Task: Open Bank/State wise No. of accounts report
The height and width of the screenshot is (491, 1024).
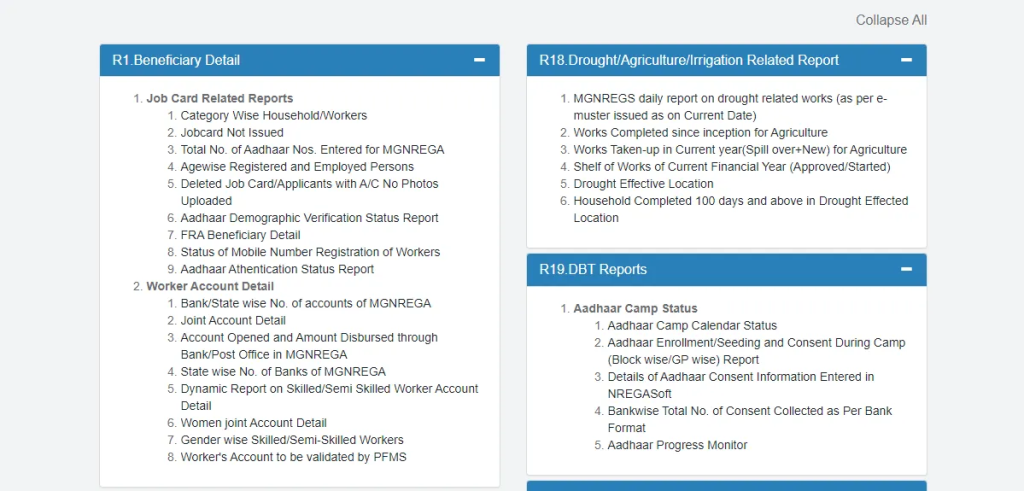Action: pos(306,303)
